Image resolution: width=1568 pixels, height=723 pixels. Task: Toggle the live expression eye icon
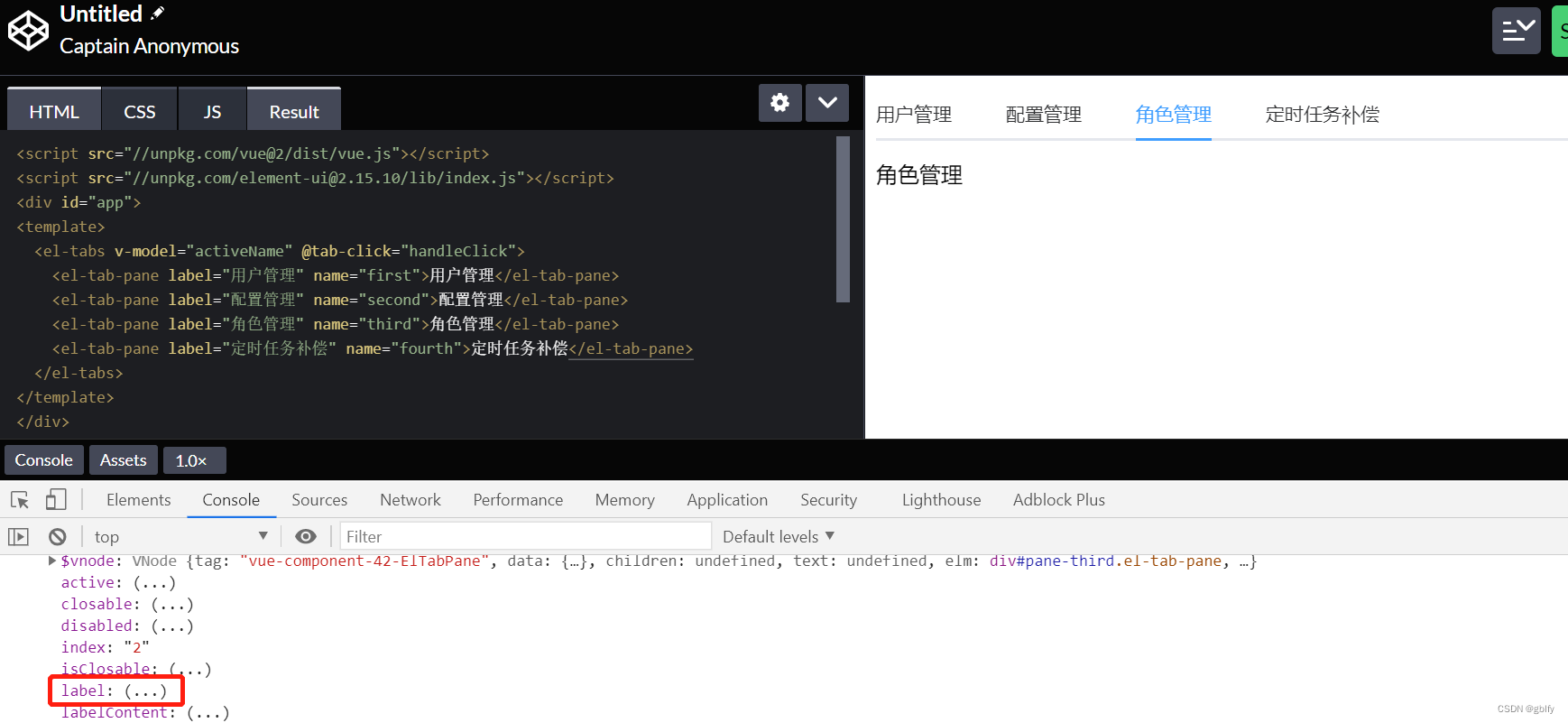click(306, 537)
